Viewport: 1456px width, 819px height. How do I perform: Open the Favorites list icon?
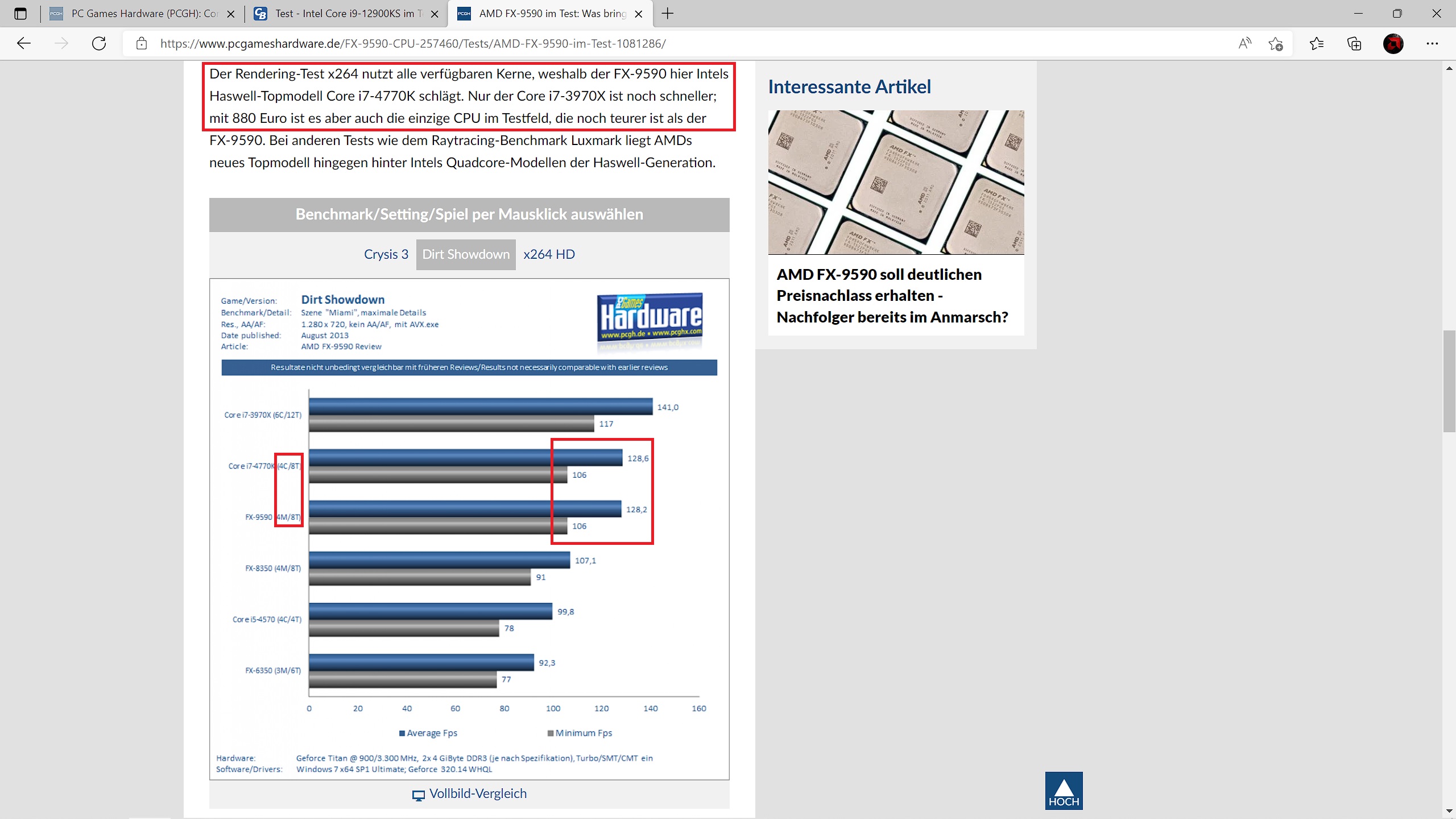coord(1317,43)
